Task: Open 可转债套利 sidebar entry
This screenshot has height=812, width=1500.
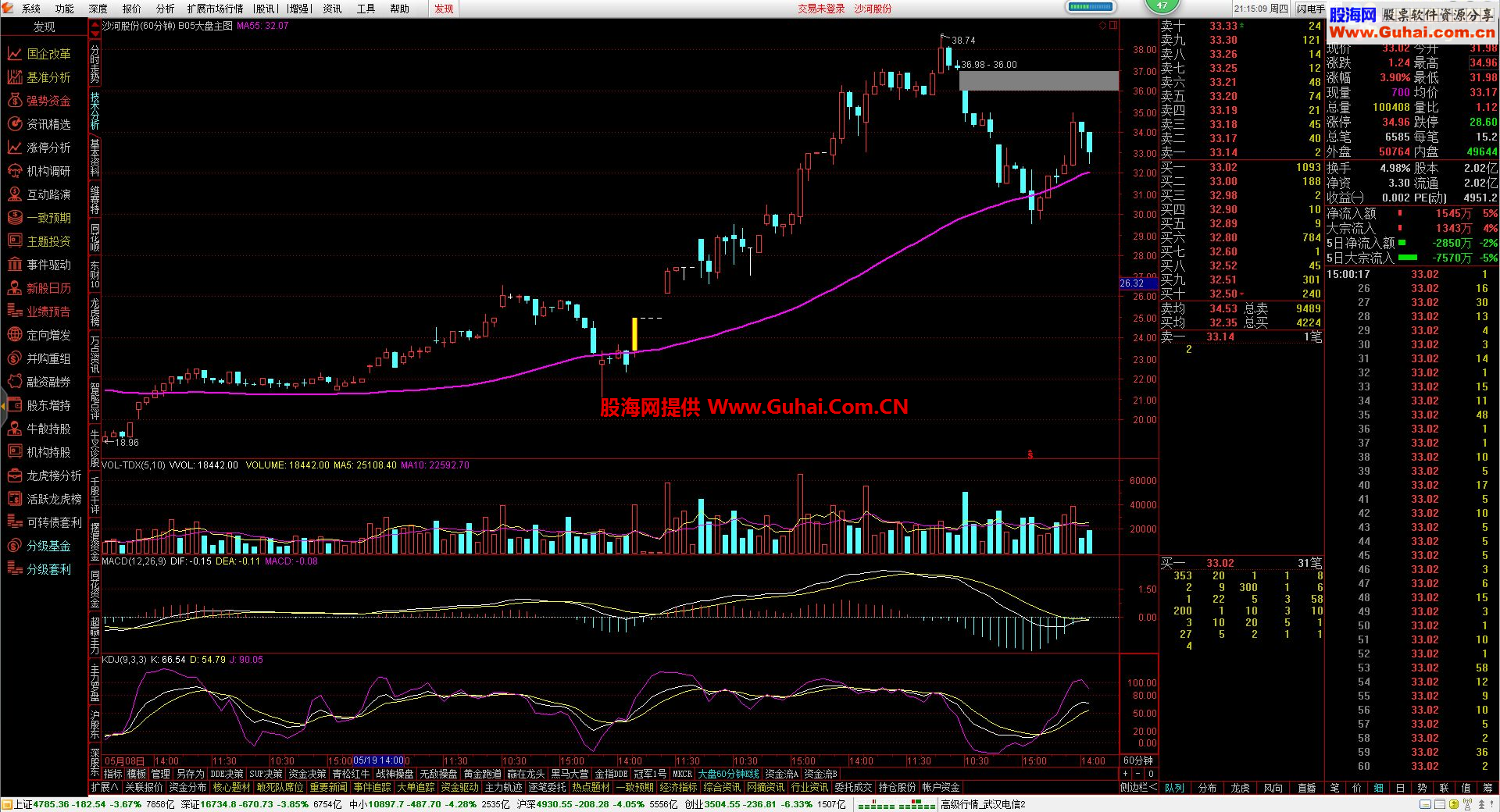Action: coord(44,522)
